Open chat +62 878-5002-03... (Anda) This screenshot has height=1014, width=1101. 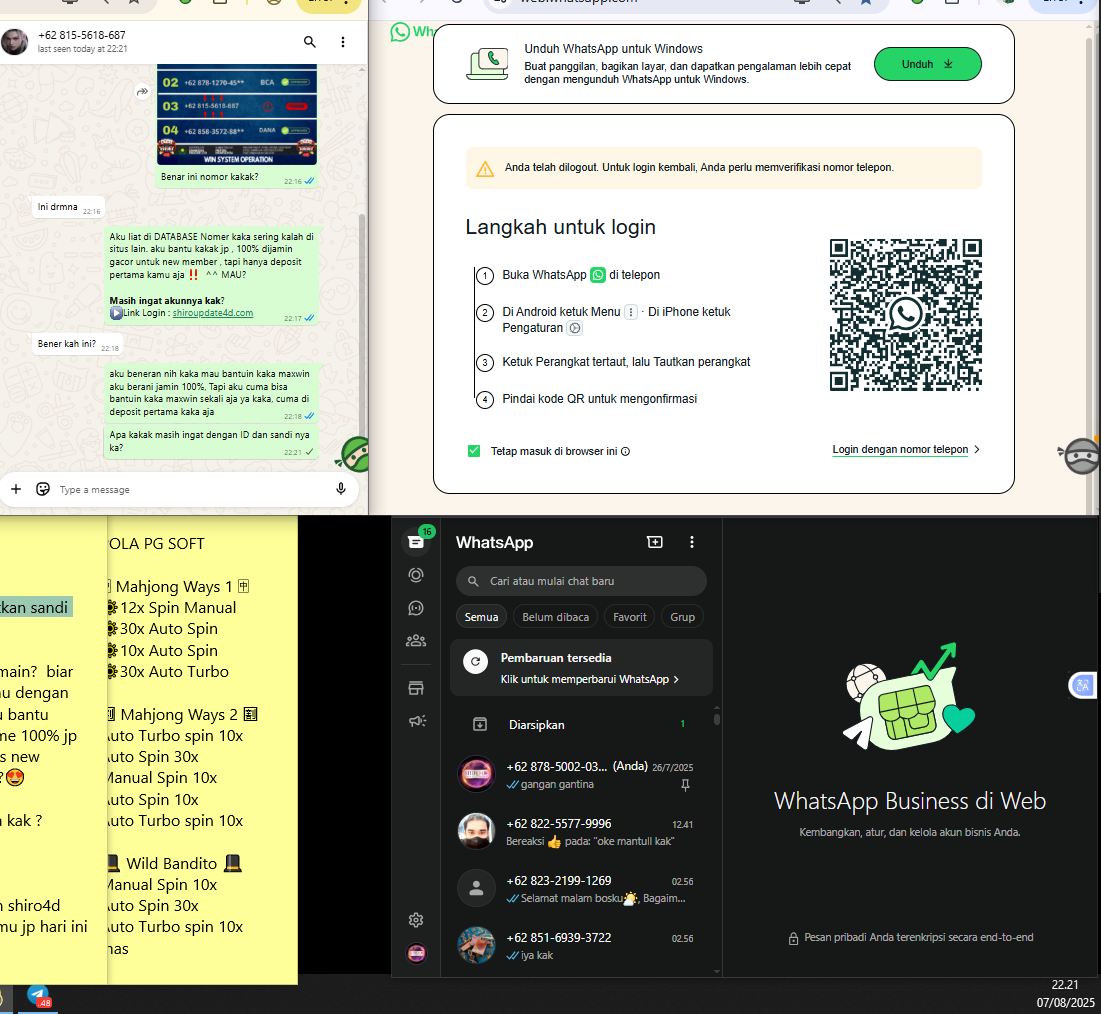pyautogui.click(x=581, y=775)
